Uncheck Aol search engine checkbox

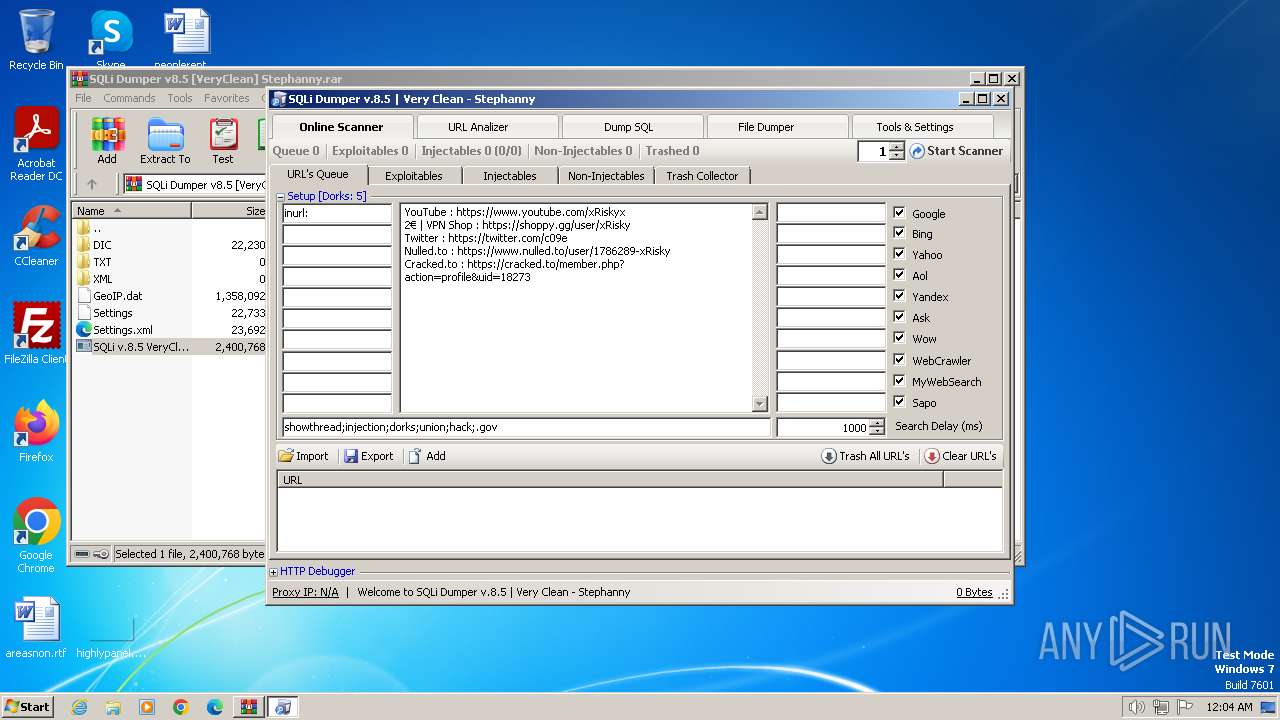[x=899, y=275]
